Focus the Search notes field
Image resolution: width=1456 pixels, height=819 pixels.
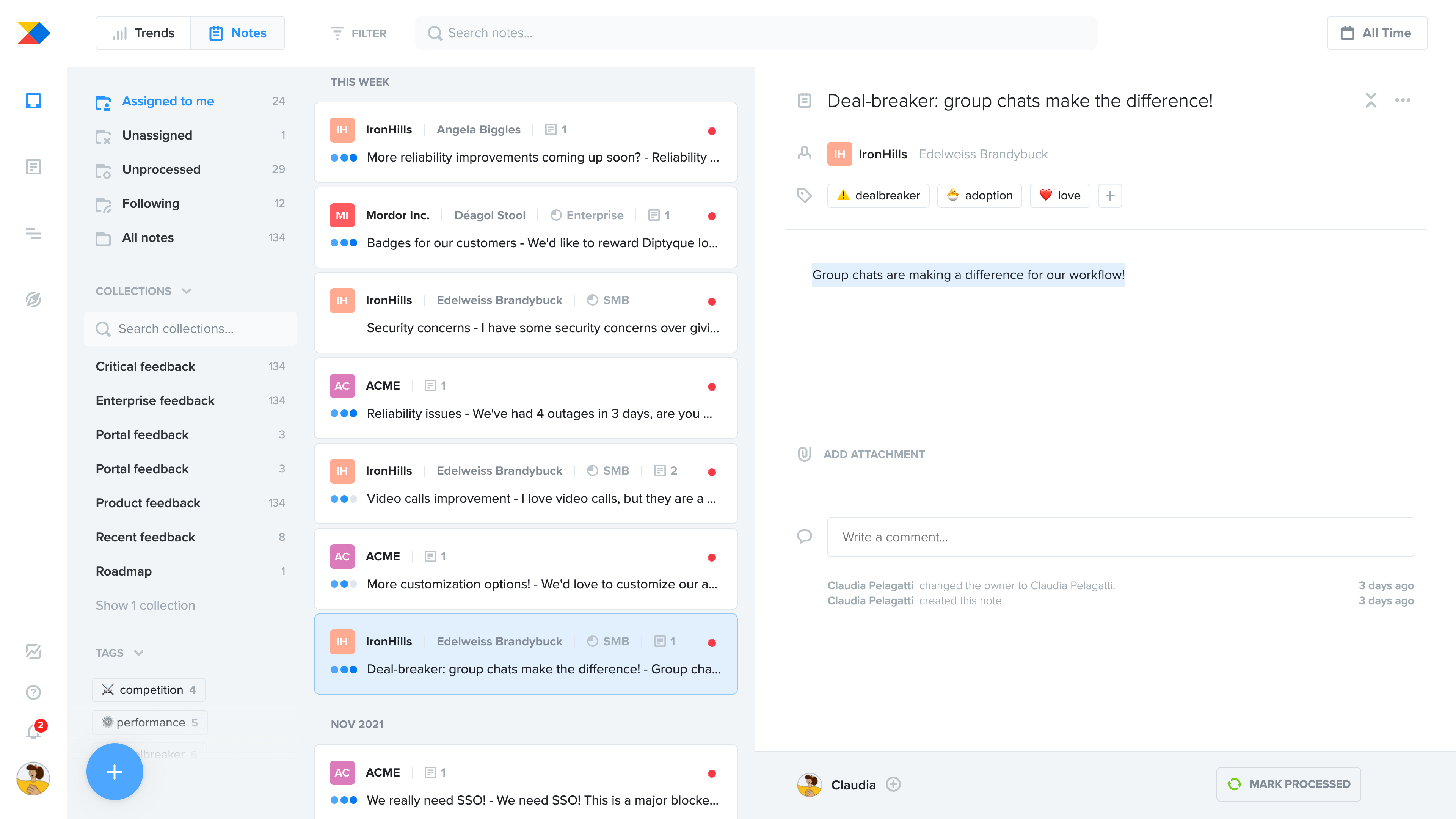756,33
